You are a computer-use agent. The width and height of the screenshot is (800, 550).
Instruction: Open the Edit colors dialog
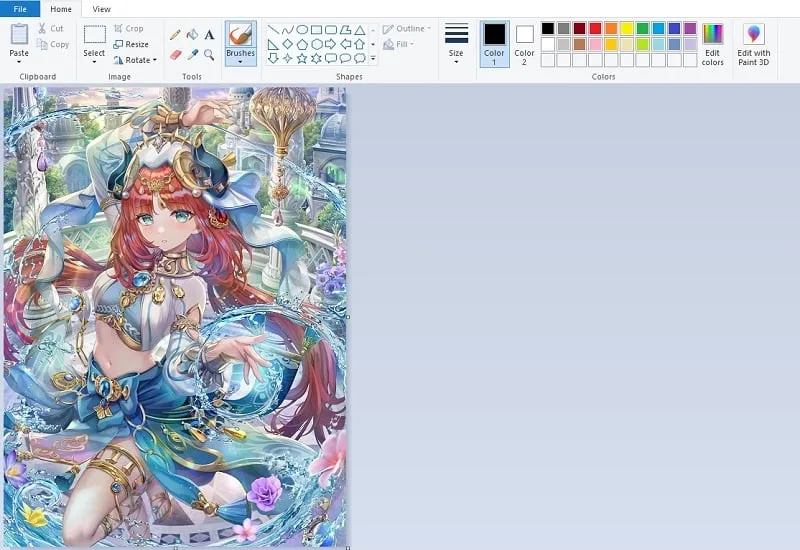coord(712,44)
